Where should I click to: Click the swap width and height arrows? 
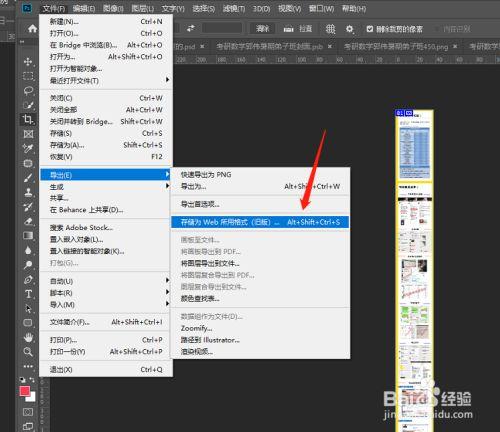pyautogui.click(x=191, y=29)
